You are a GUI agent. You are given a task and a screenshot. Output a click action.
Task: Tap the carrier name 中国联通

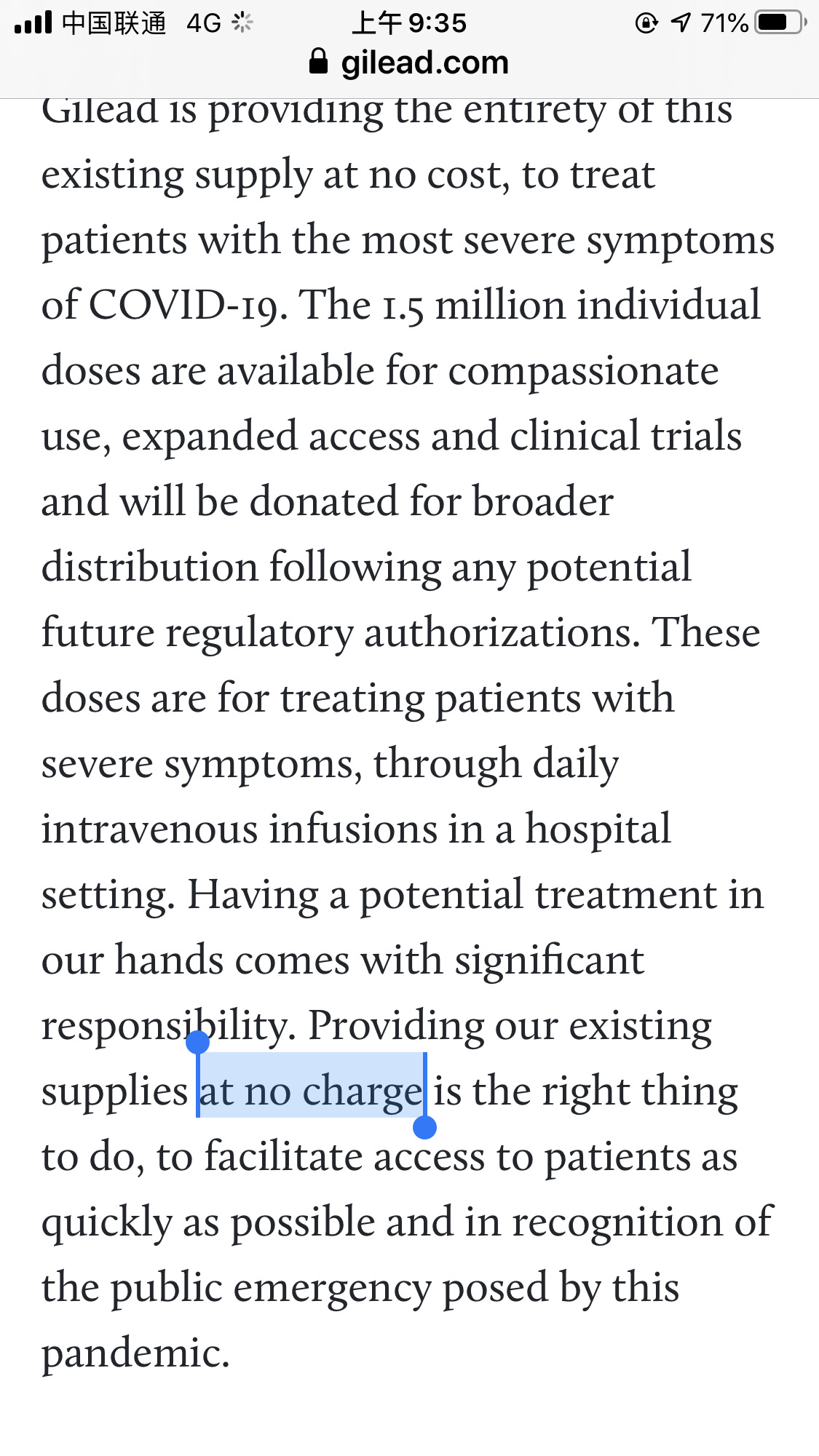tap(114, 23)
